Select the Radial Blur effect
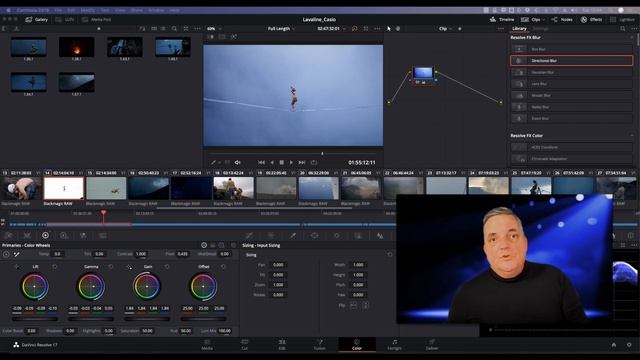This screenshot has height=360, width=640. [x=571, y=107]
